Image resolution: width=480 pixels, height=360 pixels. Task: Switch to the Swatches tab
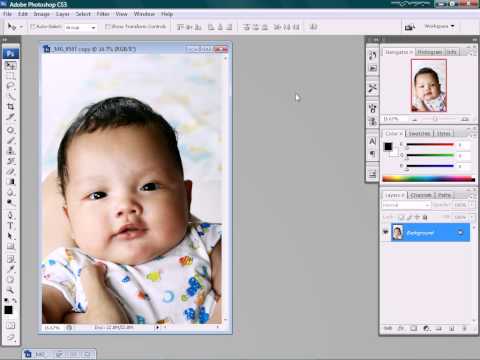pos(420,133)
